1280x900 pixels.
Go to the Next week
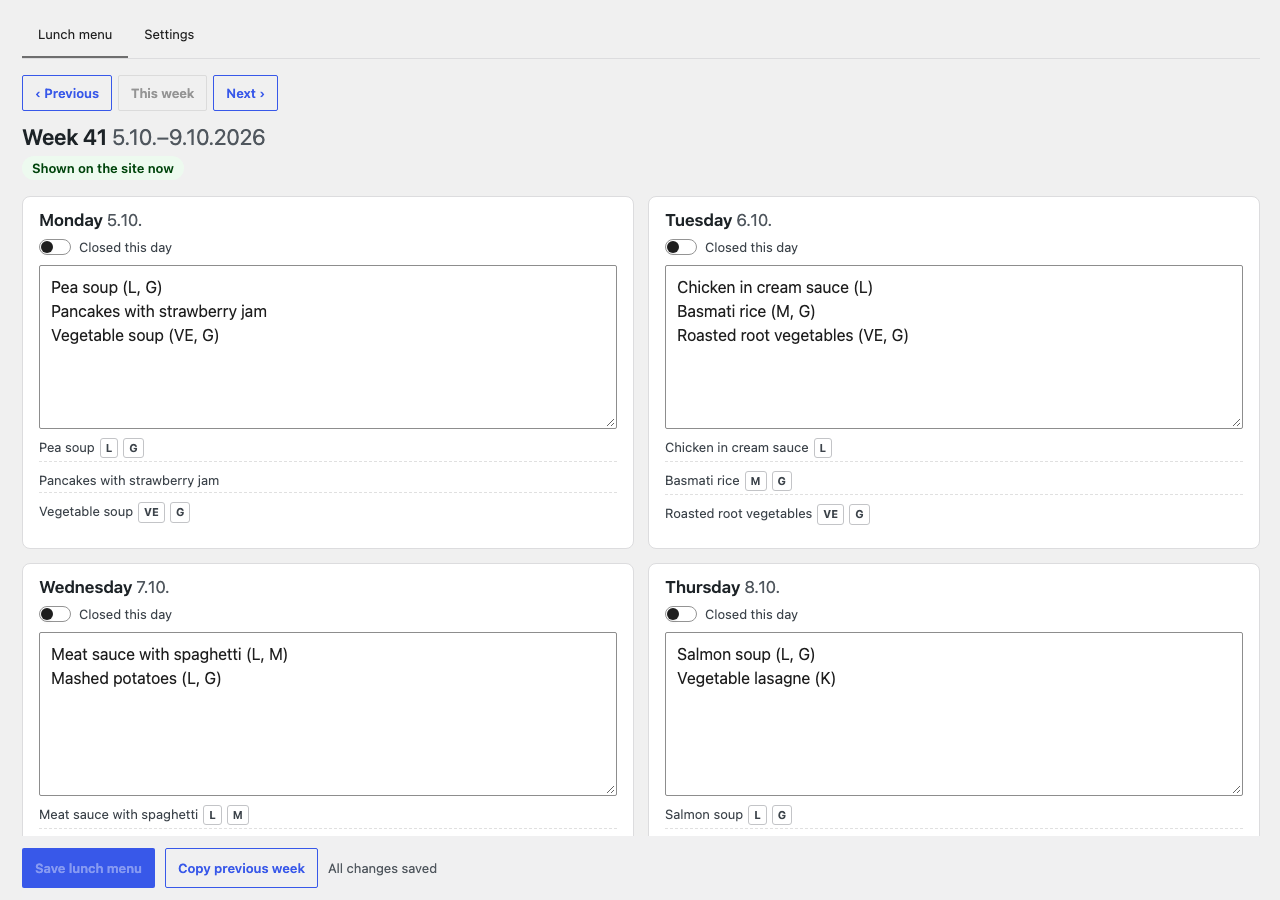coord(245,93)
